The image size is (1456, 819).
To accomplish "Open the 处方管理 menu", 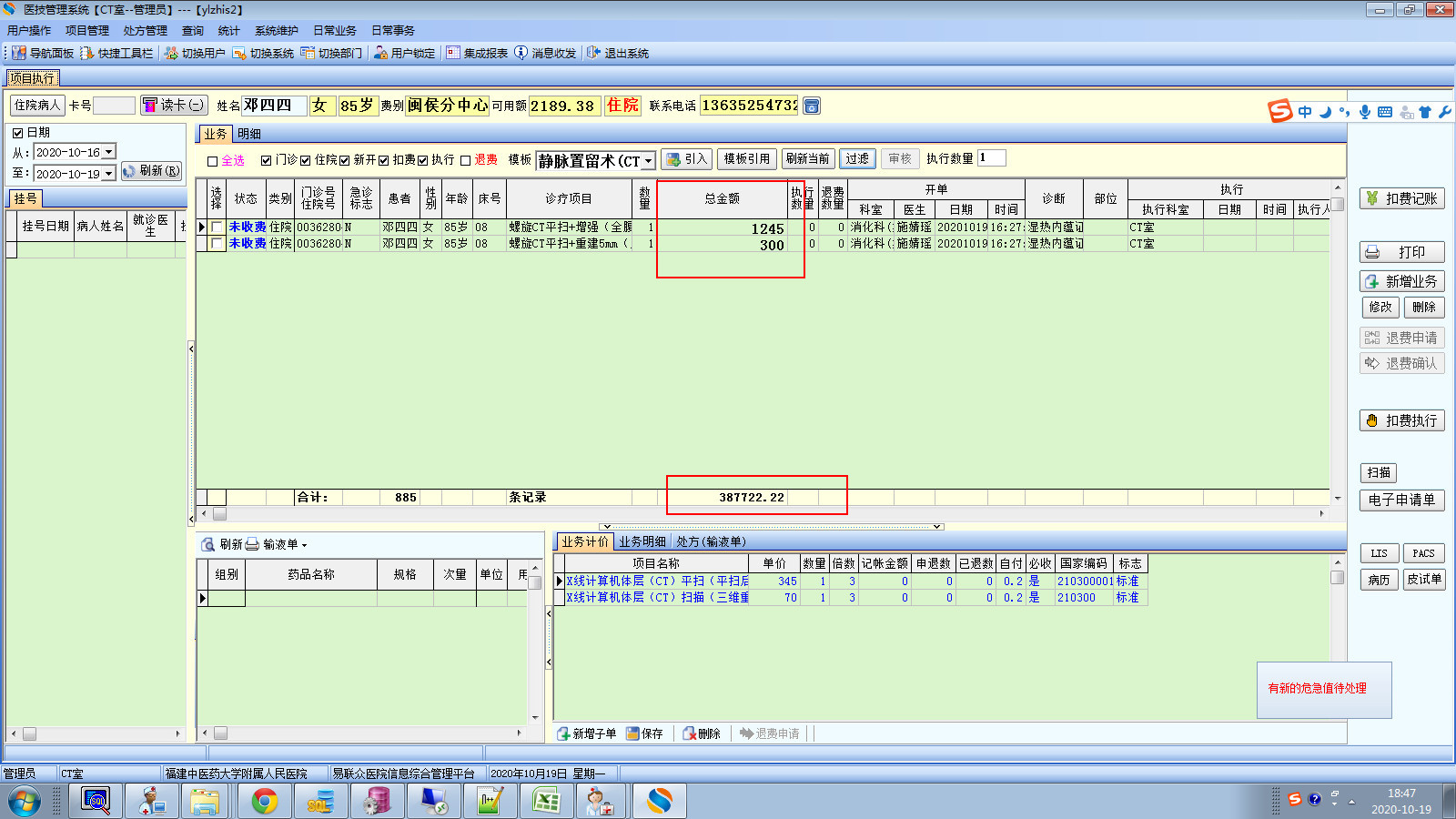I will point(146,30).
